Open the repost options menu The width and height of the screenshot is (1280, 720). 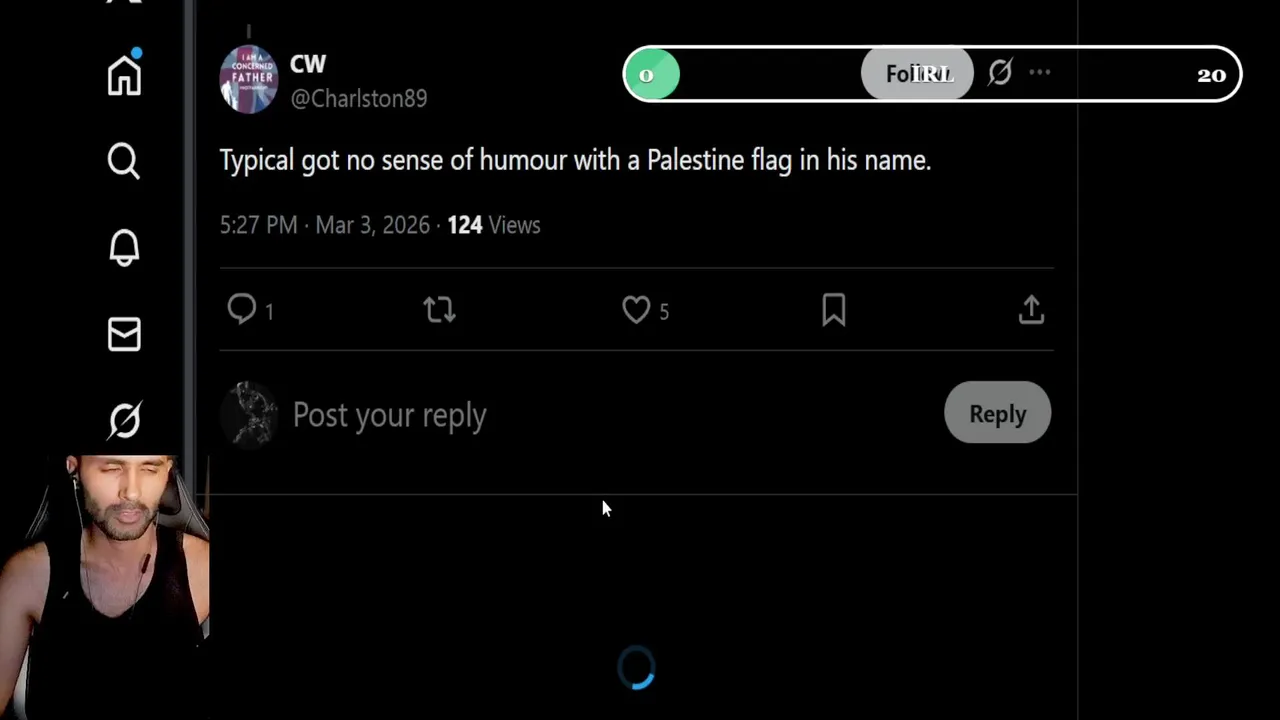(x=439, y=310)
